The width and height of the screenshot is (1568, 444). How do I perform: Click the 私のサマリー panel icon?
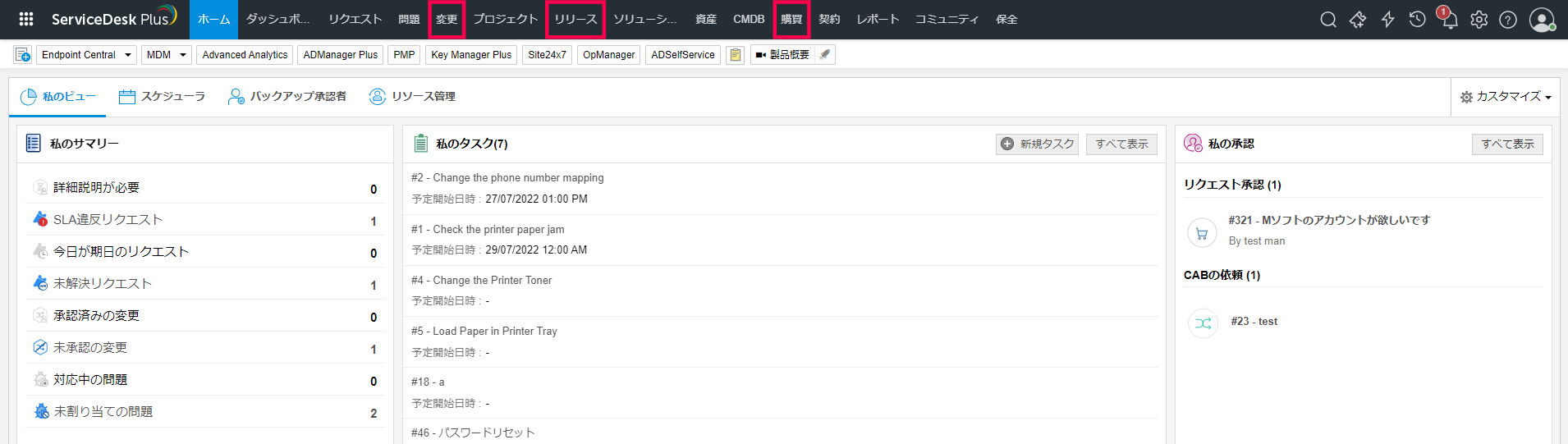coord(34,144)
